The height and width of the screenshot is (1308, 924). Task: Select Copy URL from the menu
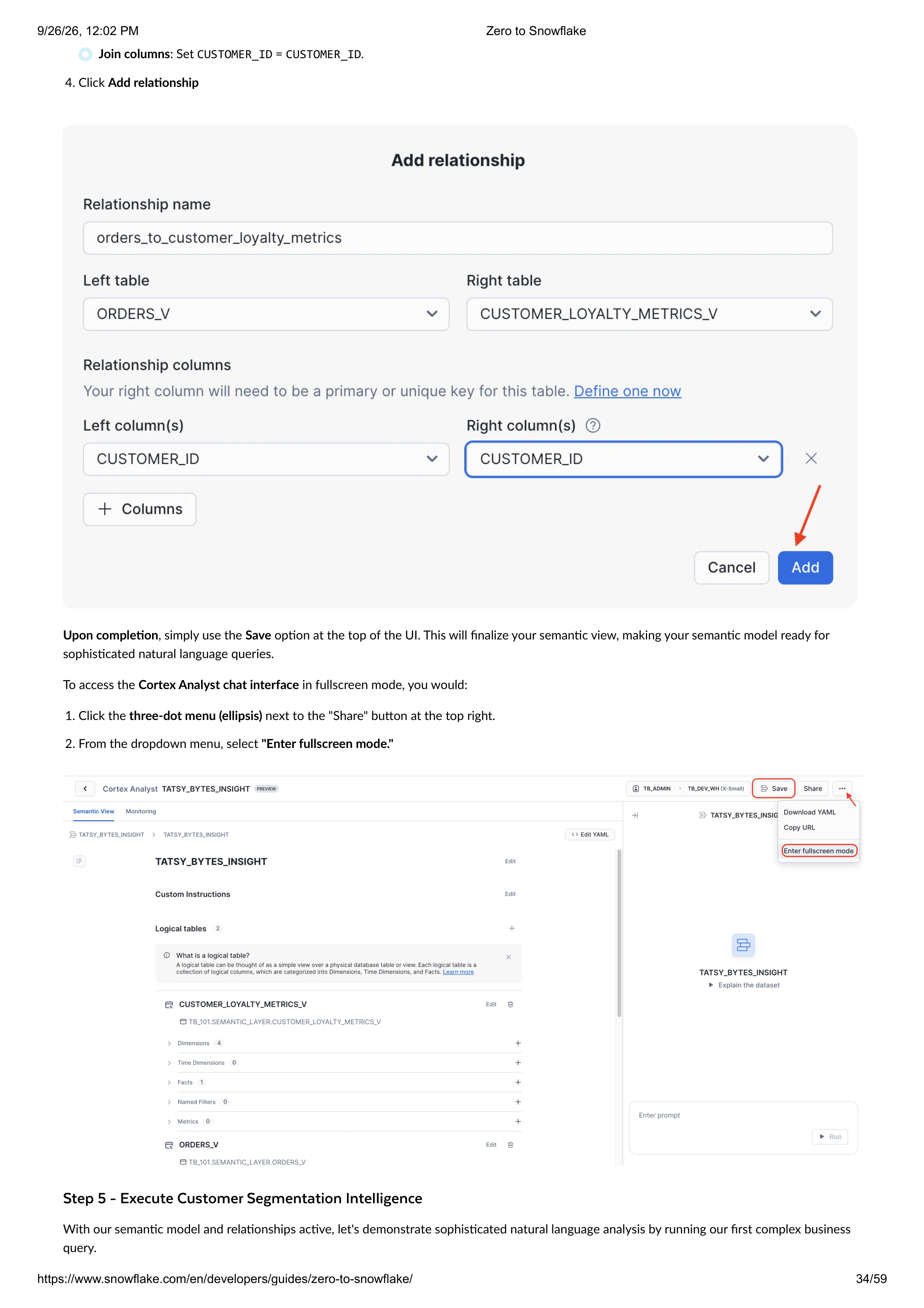(799, 828)
